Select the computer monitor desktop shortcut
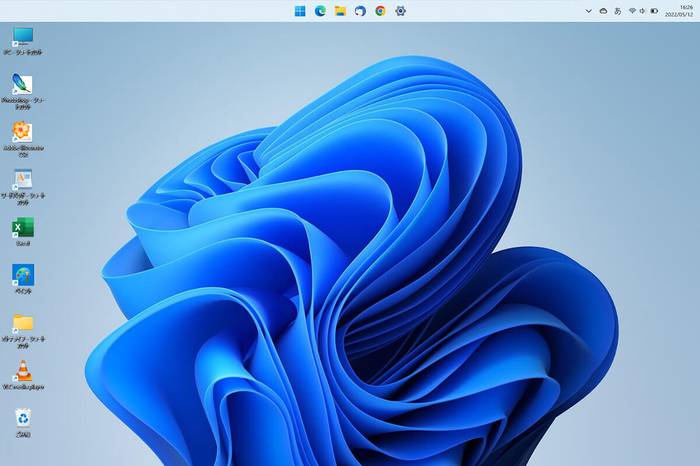The image size is (700, 466). click(23, 41)
